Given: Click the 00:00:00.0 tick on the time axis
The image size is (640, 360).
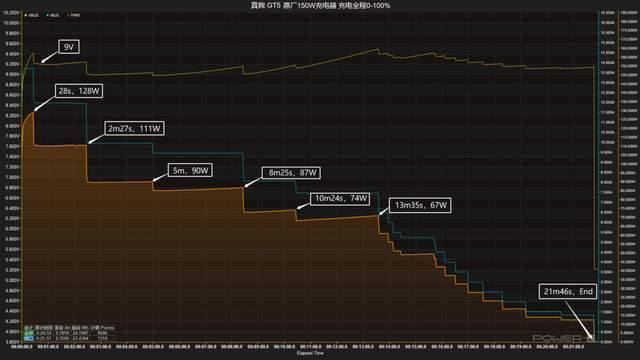Looking at the screenshot, I should [22, 347].
